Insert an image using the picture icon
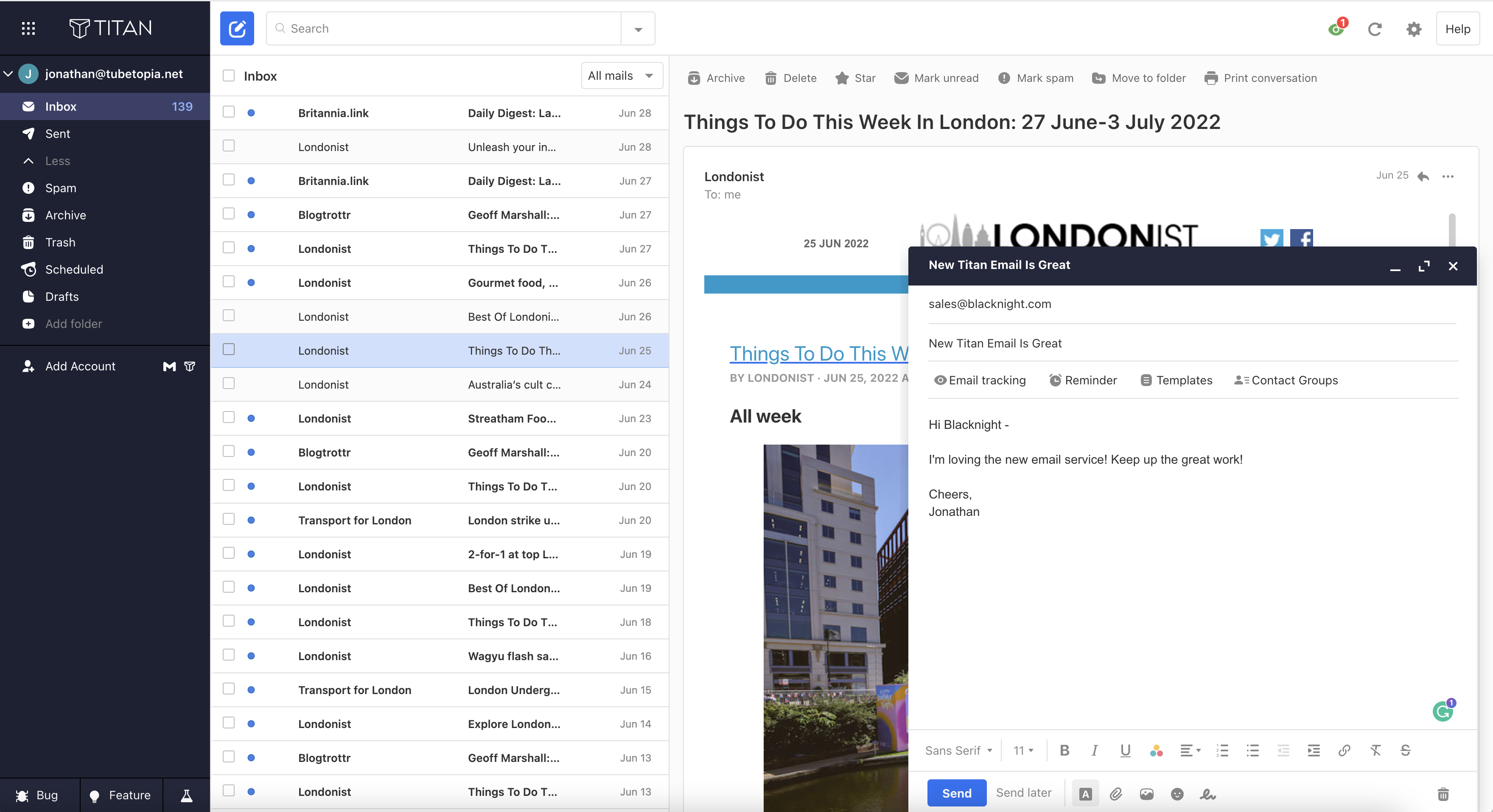1493x812 pixels. point(1146,794)
